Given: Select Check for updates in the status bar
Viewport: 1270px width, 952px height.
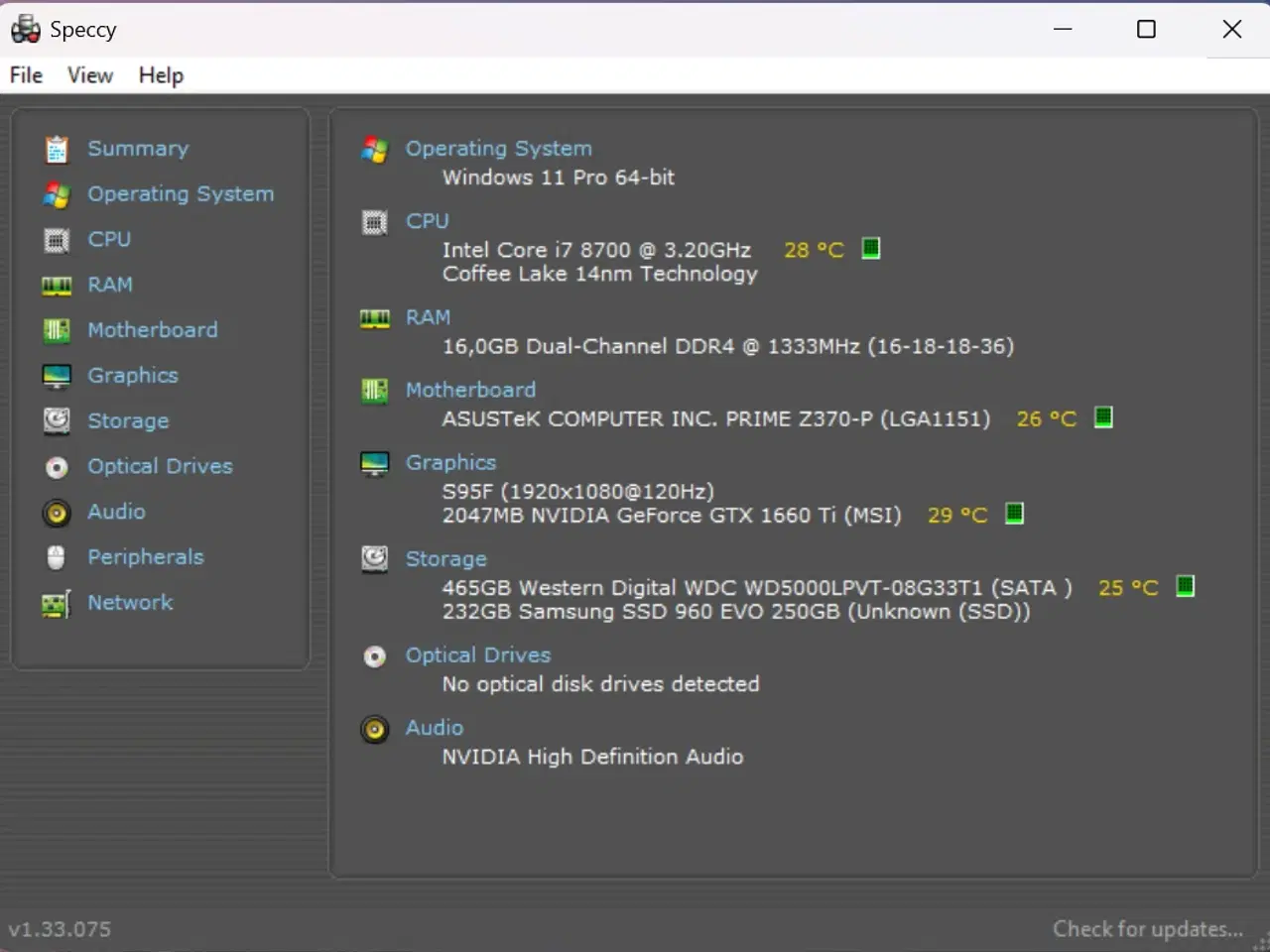Looking at the screenshot, I should (x=1148, y=928).
